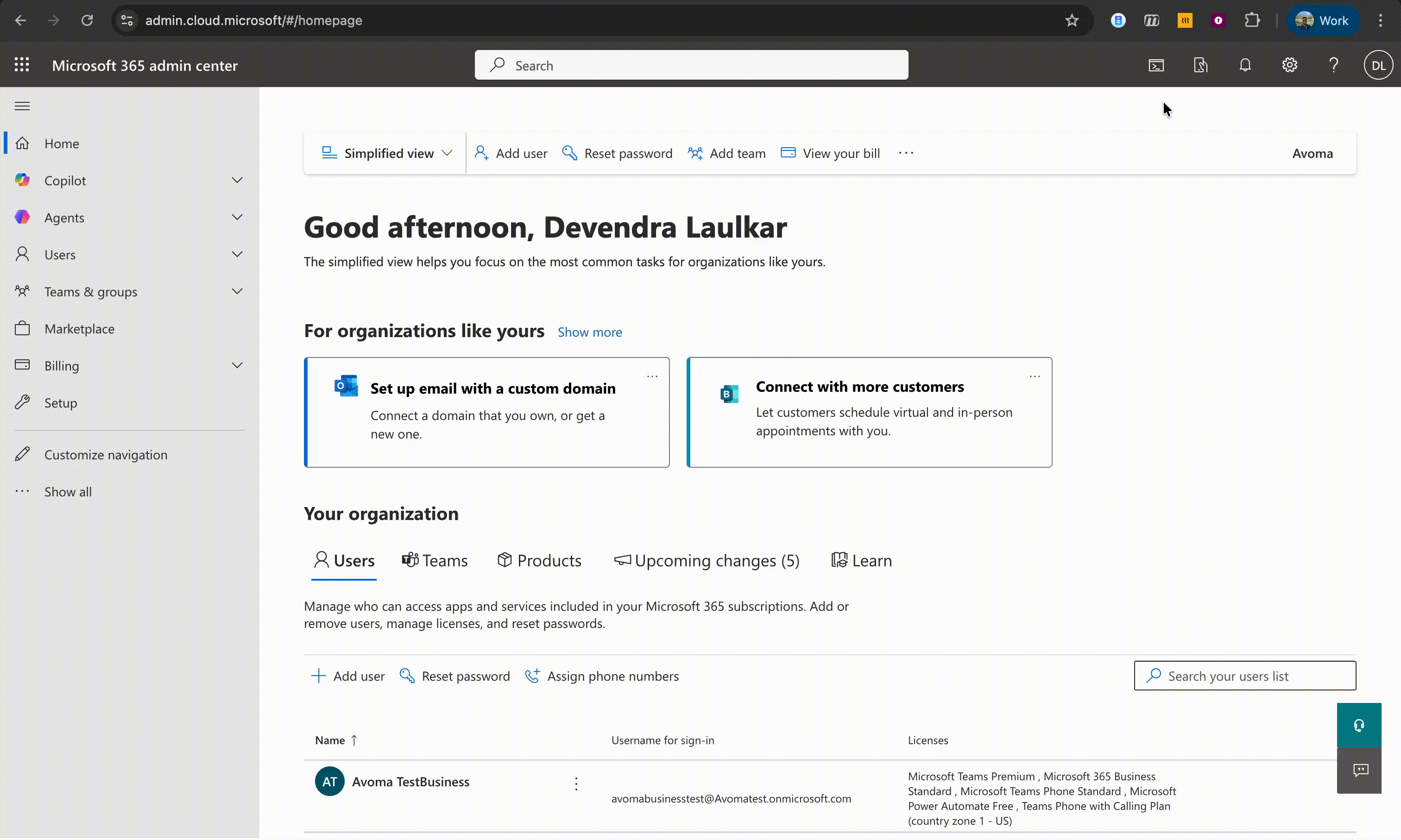This screenshot has width=1401, height=840.
Task: Open the feedback chat icon at bottom right
Action: (x=1360, y=771)
